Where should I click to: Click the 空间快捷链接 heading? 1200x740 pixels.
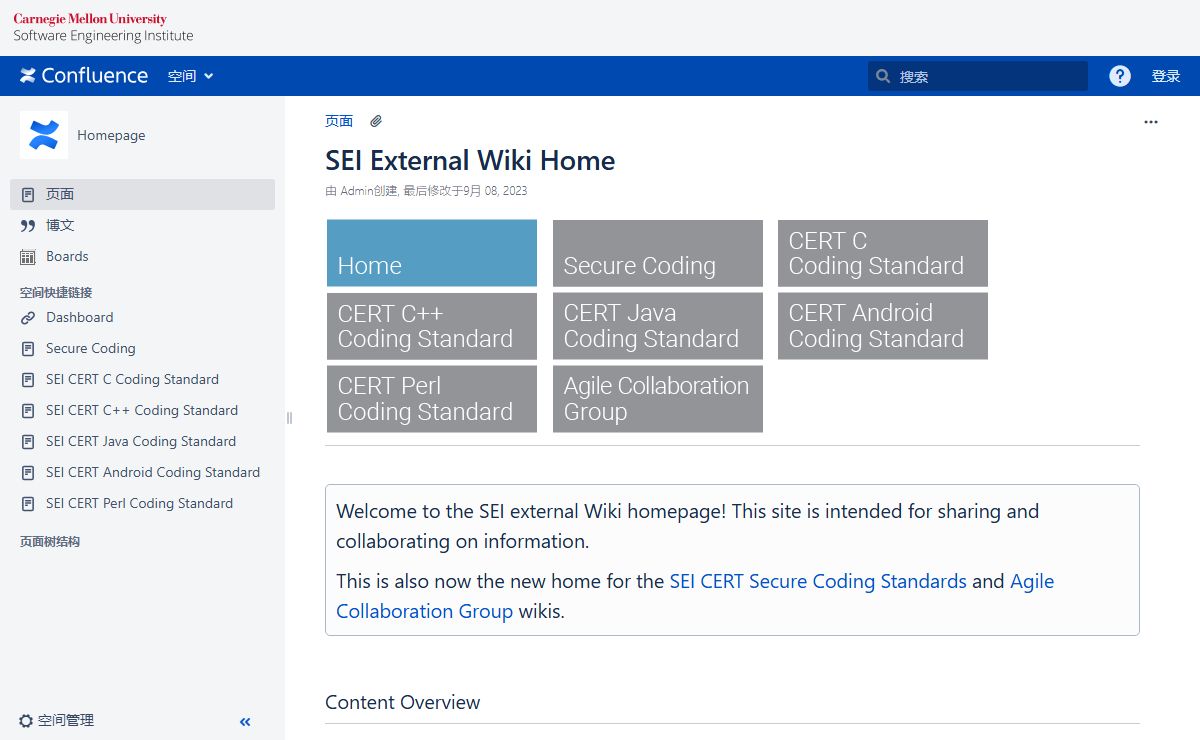[56, 293]
